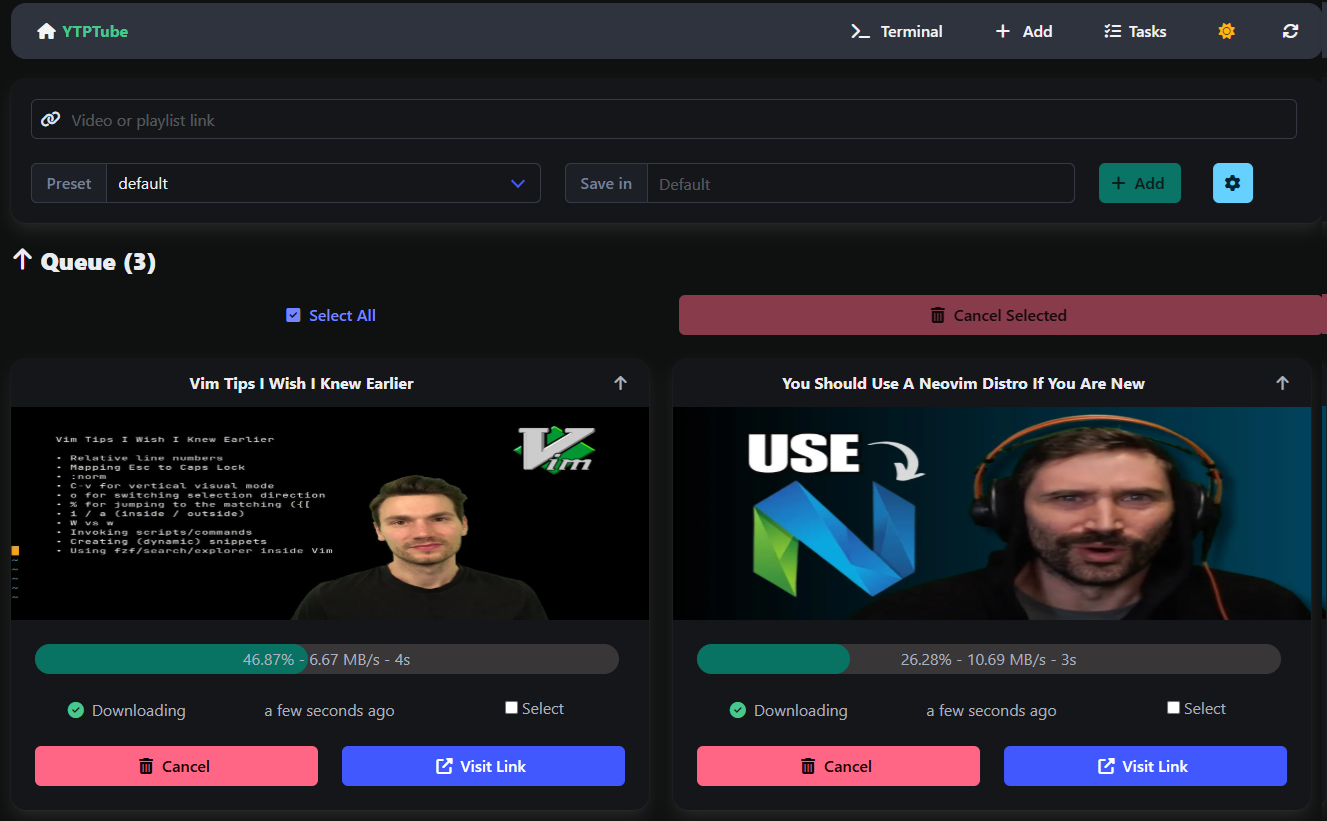1327x821 pixels.
Task: Click the reload icon in the top bar
Action: coord(1291,31)
